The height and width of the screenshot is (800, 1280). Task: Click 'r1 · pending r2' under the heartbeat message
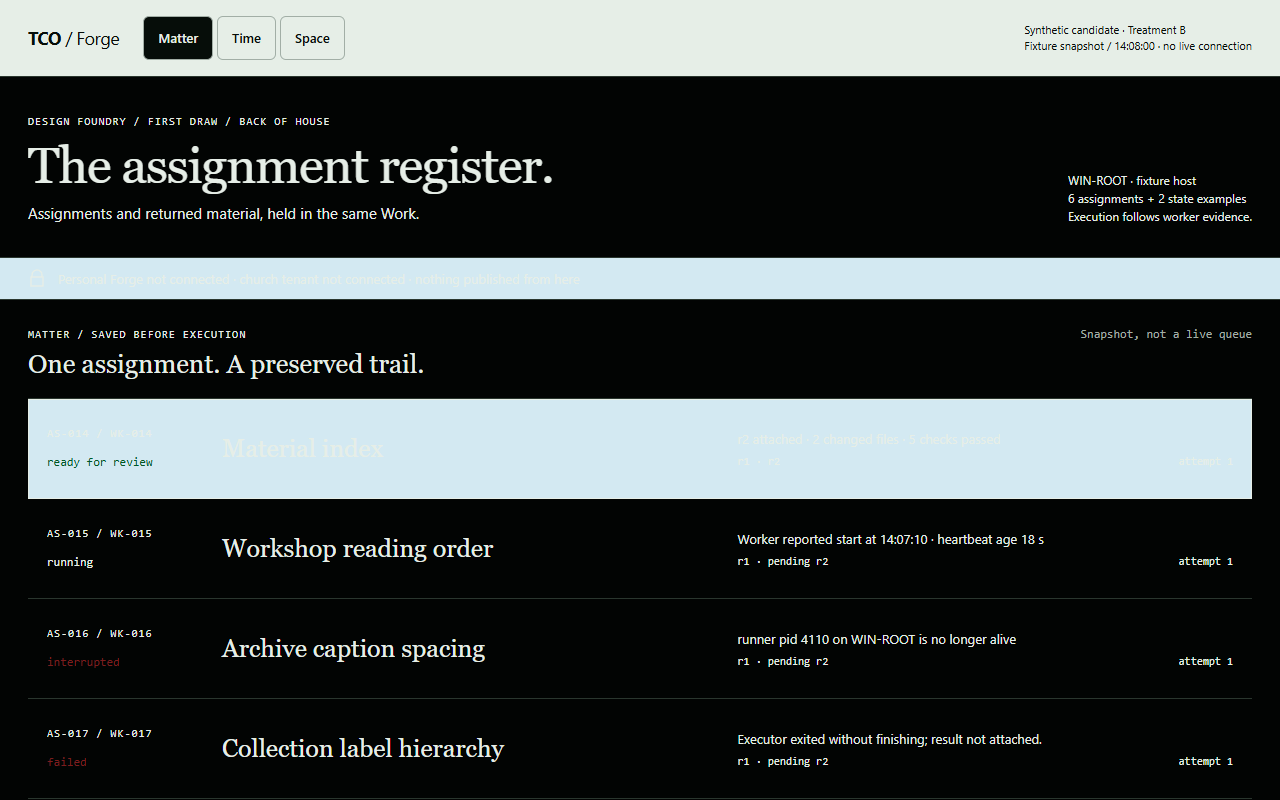[x=783, y=561]
